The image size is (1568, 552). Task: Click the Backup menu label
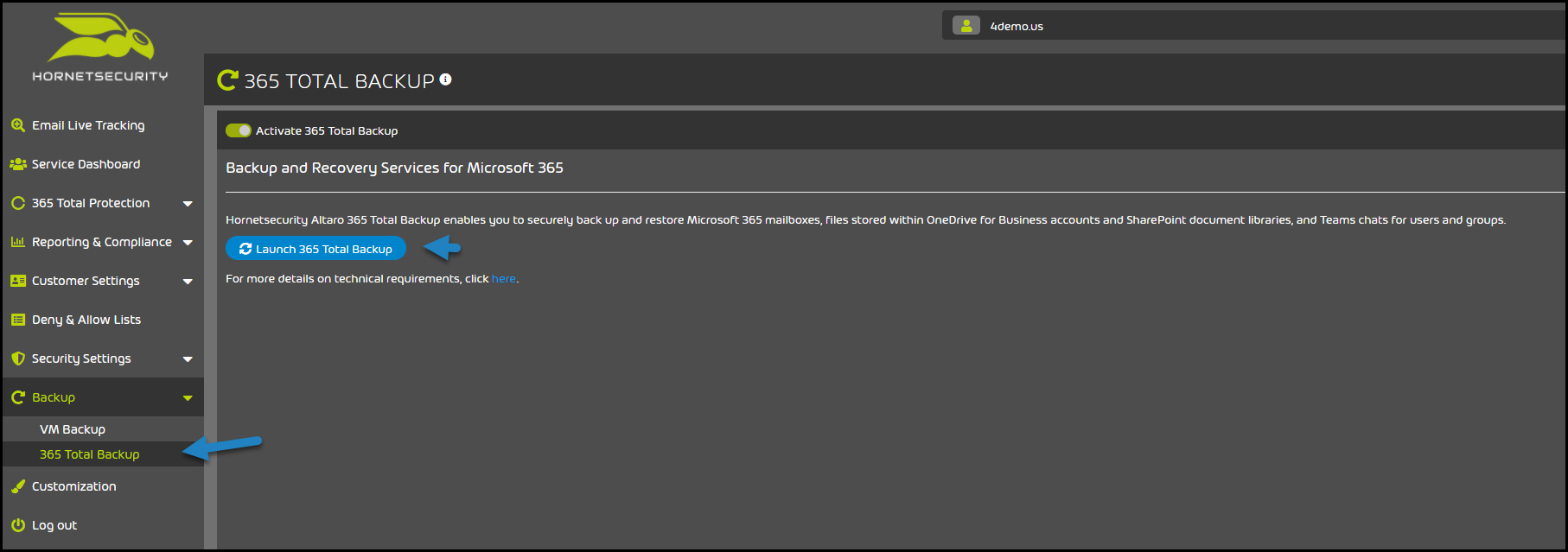pyautogui.click(x=54, y=397)
